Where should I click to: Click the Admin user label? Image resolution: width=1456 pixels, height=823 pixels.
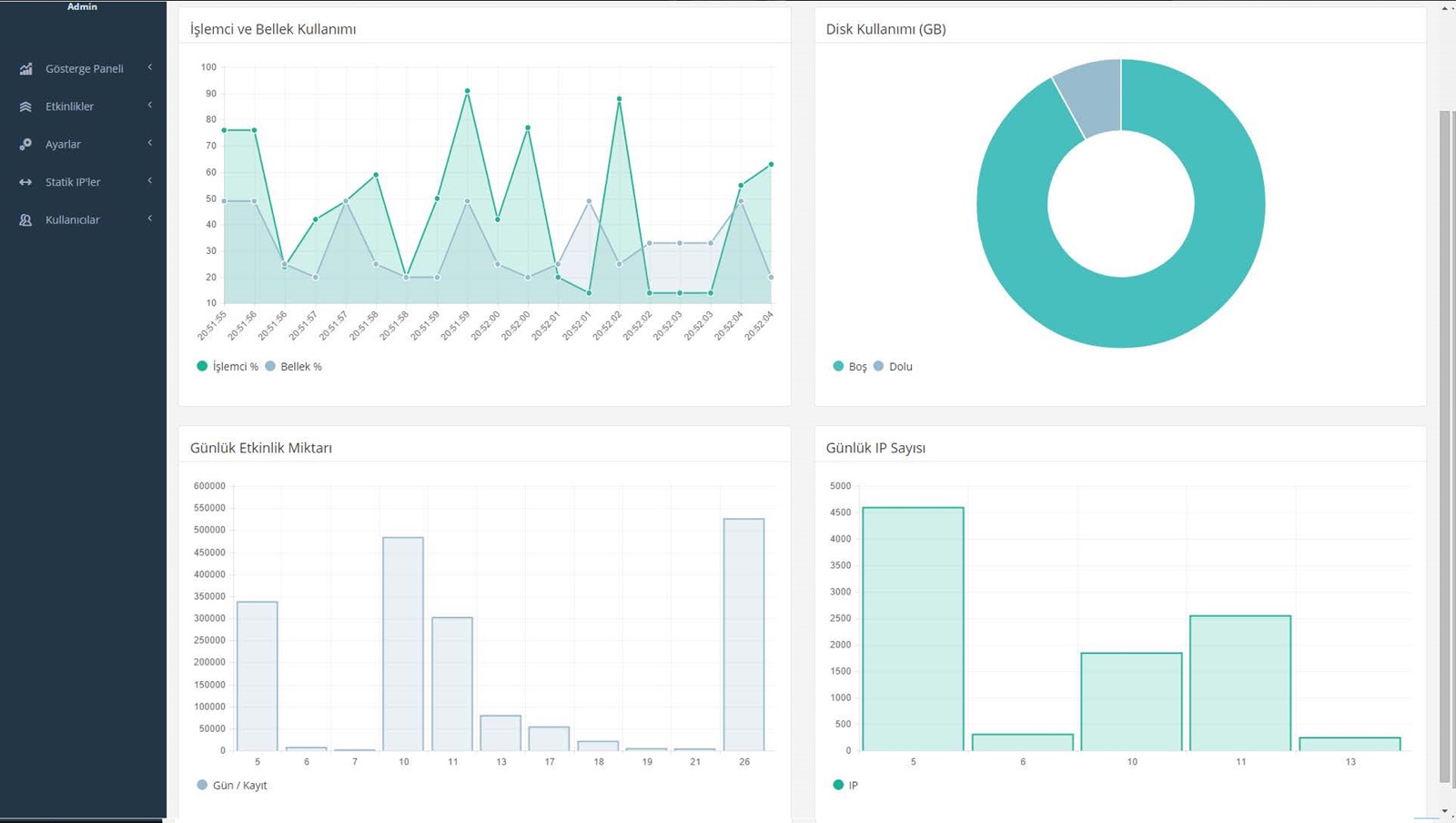click(x=82, y=6)
